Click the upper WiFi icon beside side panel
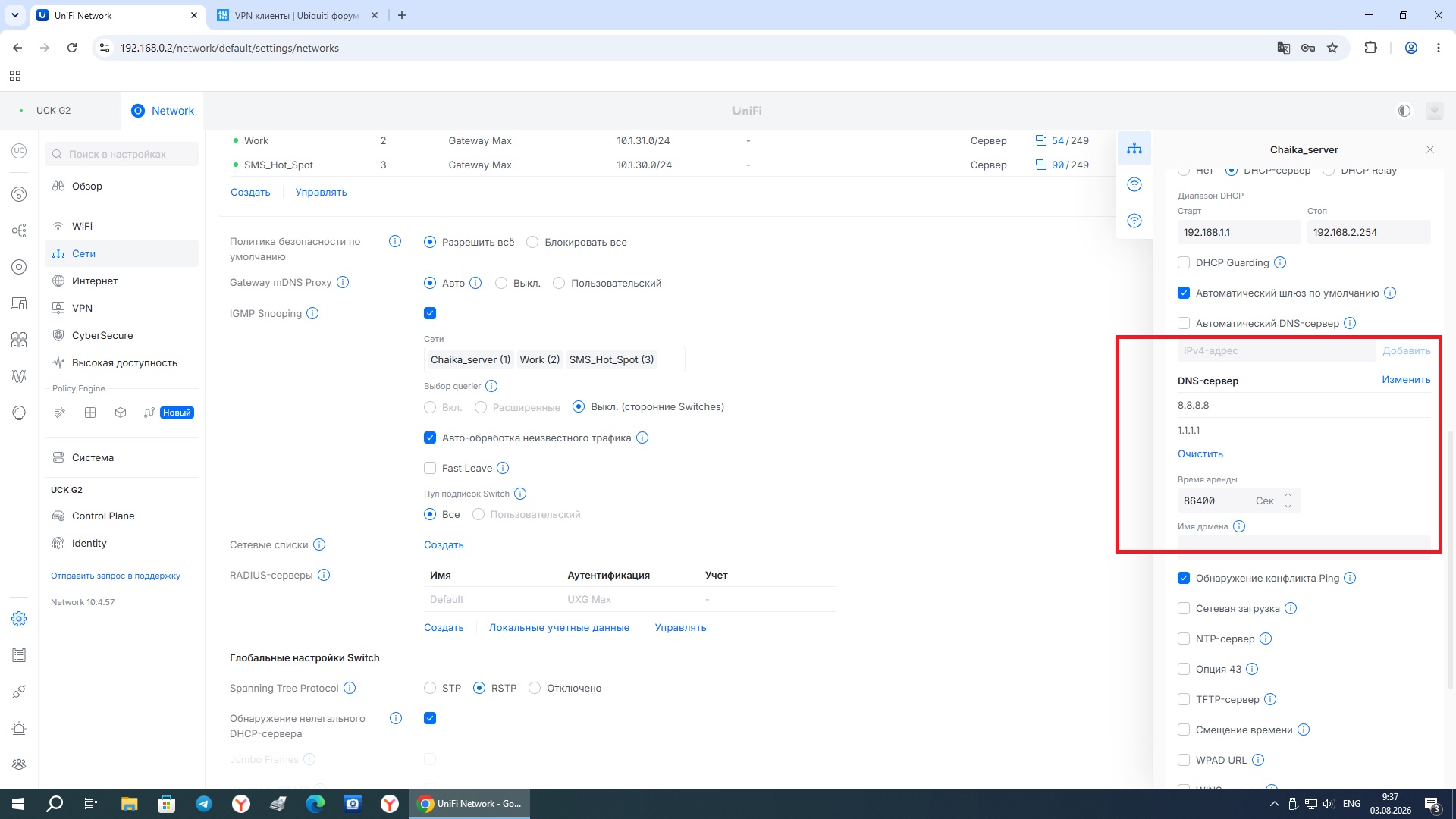 (1134, 184)
